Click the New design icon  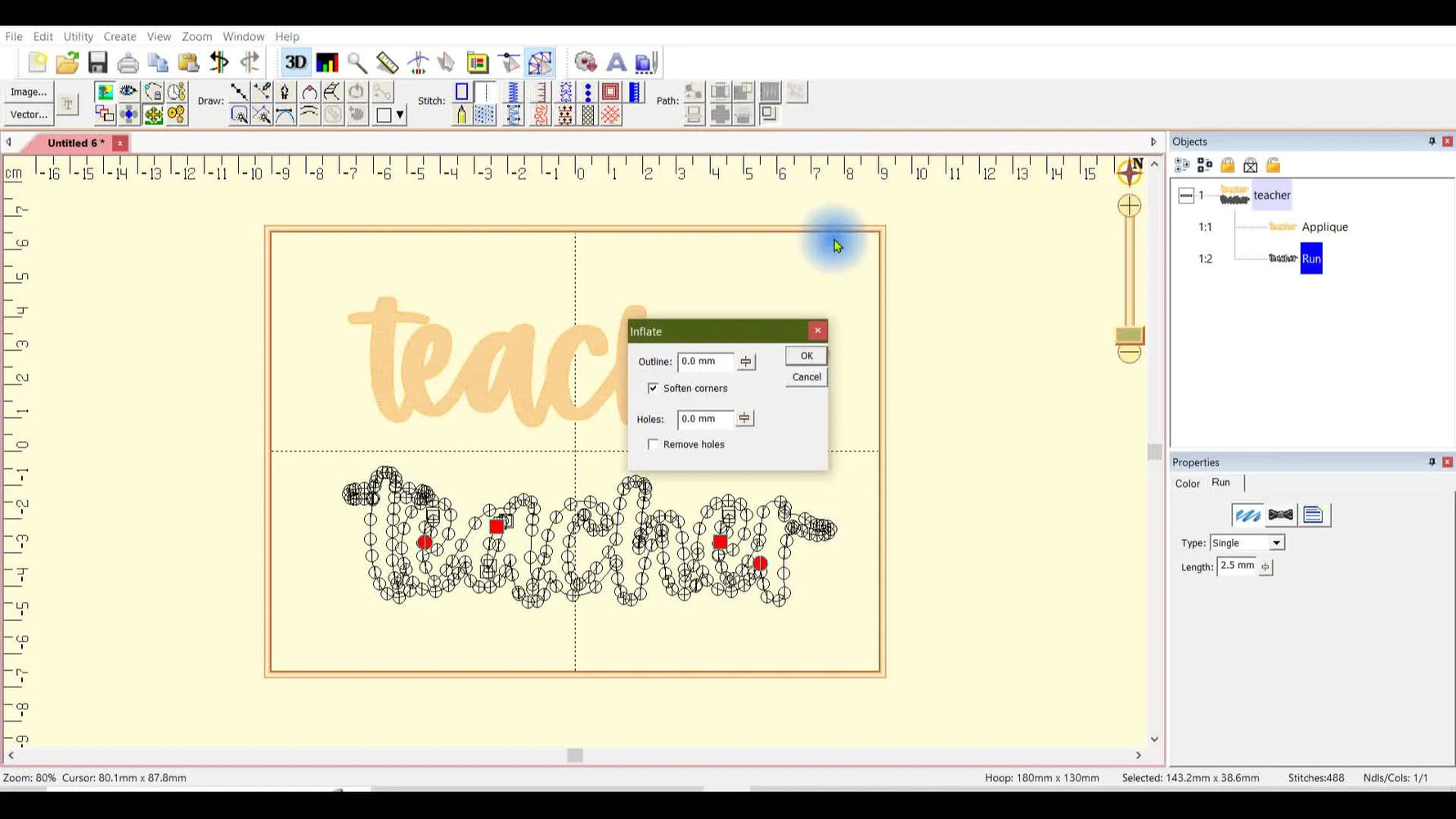(37, 62)
